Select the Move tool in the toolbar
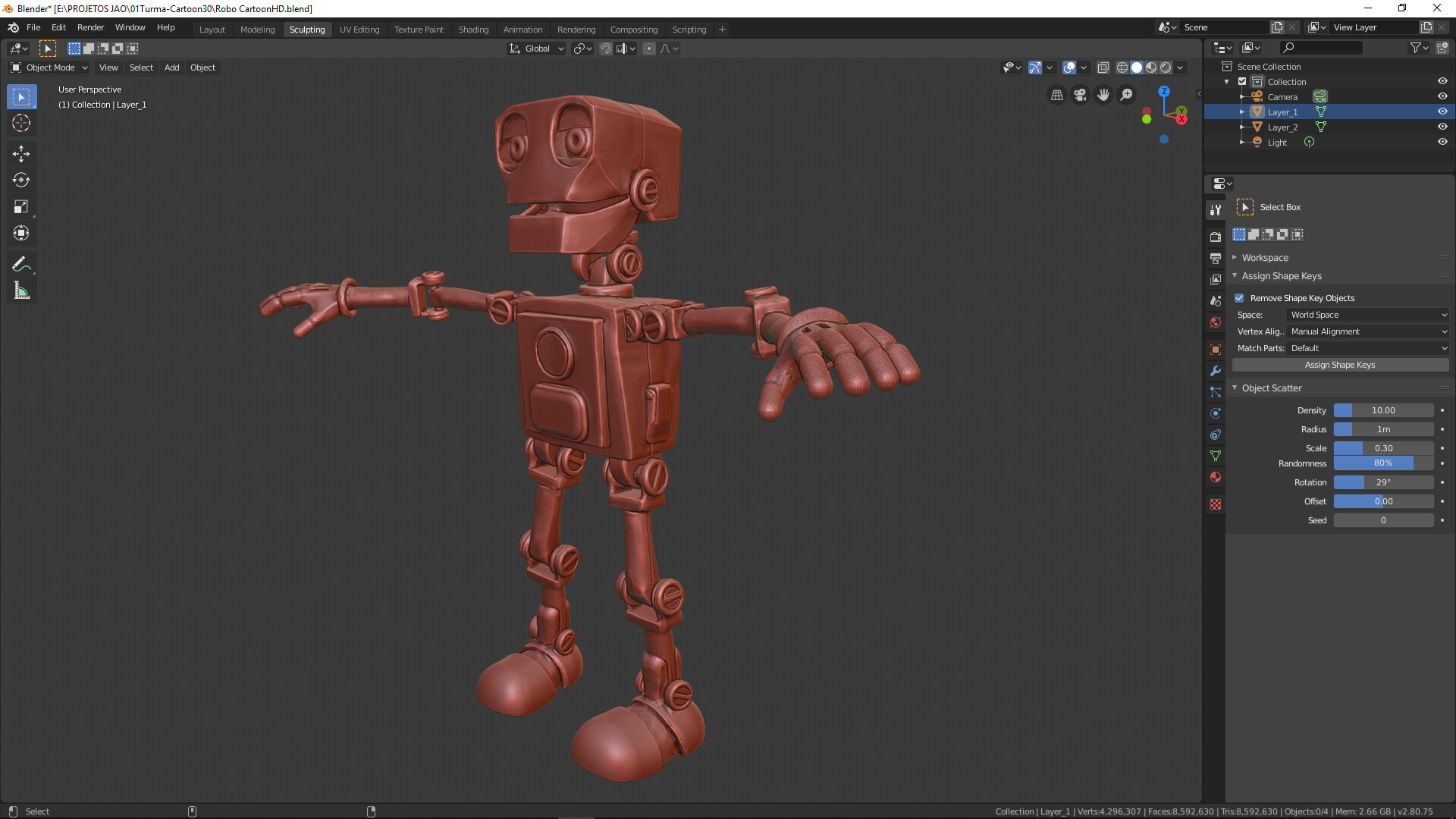This screenshot has height=819, width=1456. tap(21, 153)
